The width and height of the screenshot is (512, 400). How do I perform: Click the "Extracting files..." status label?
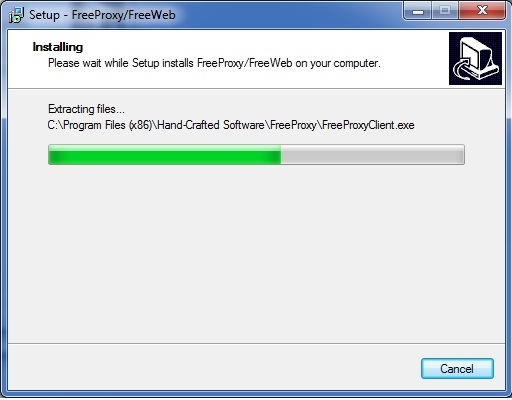(x=86, y=109)
